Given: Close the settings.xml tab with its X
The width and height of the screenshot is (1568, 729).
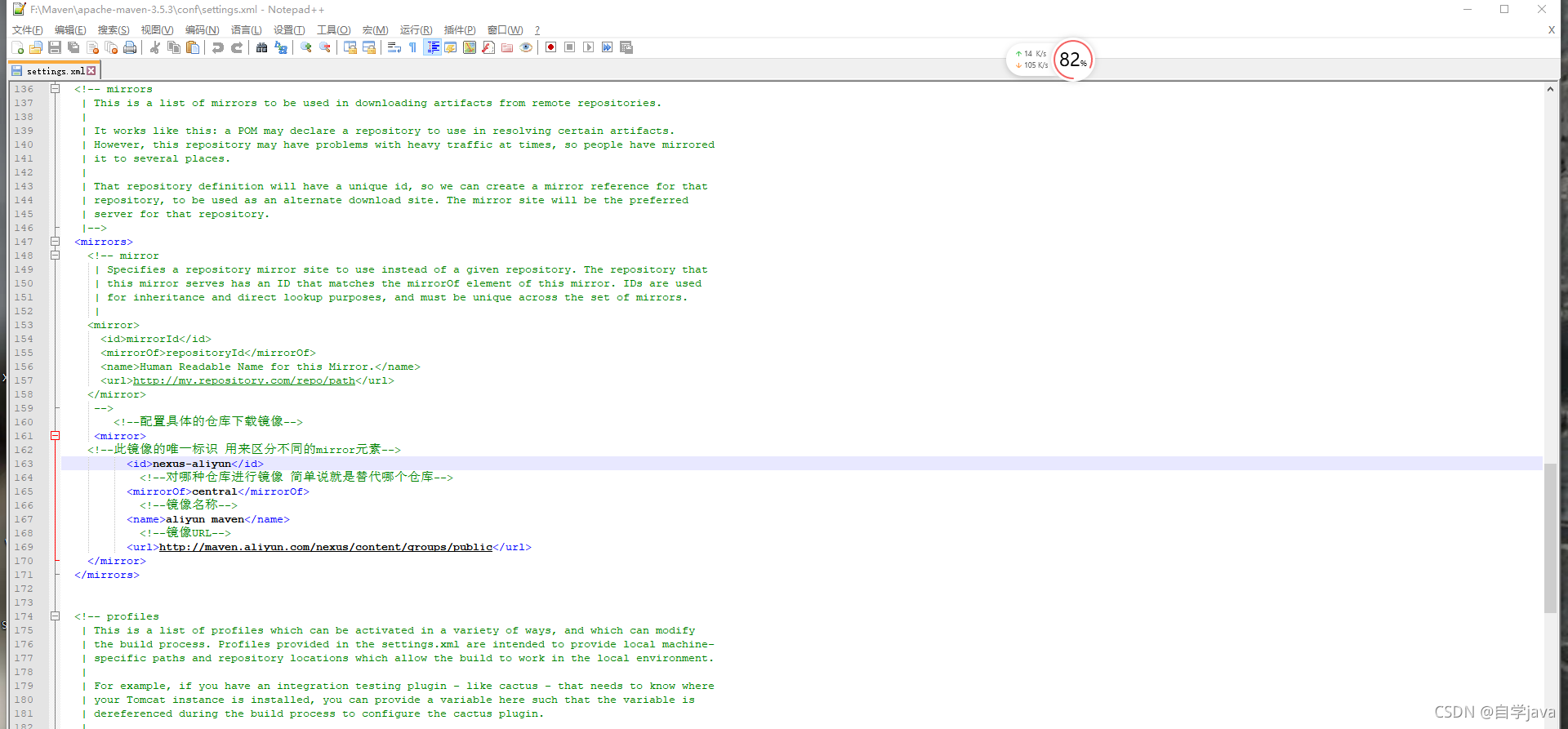Looking at the screenshot, I should coord(91,71).
